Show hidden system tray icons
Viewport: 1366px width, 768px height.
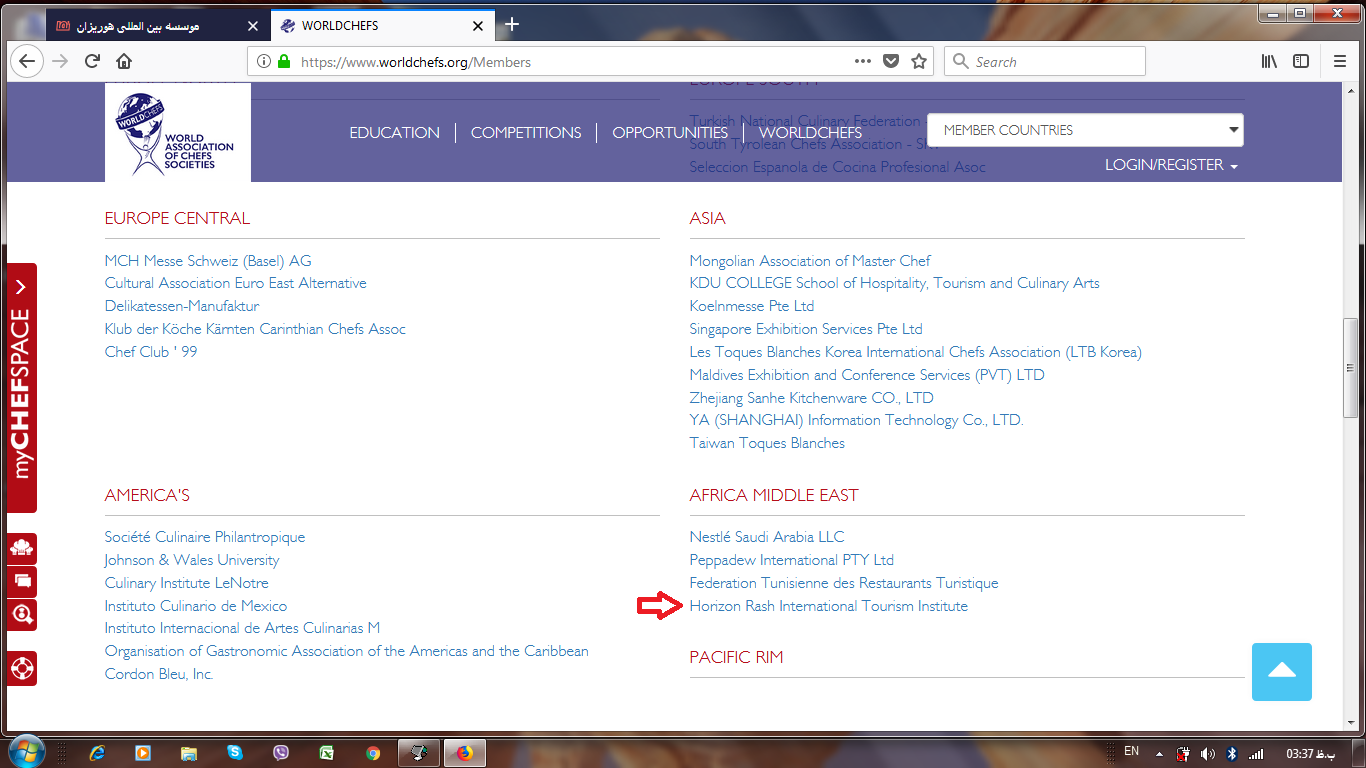(x=1160, y=753)
